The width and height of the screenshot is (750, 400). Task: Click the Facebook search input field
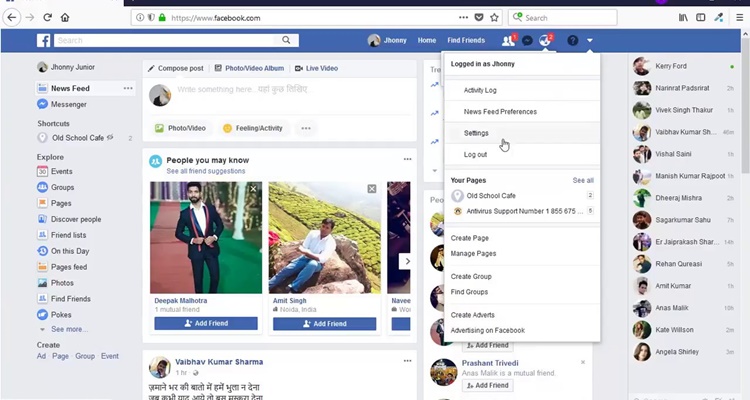coord(166,40)
